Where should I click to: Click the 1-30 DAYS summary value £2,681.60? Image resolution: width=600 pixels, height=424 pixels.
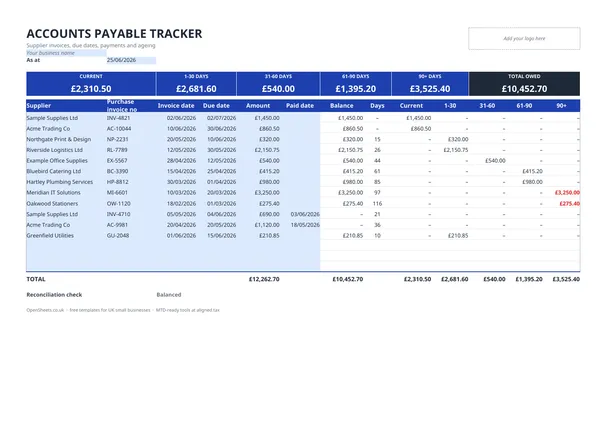click(196, 89)
